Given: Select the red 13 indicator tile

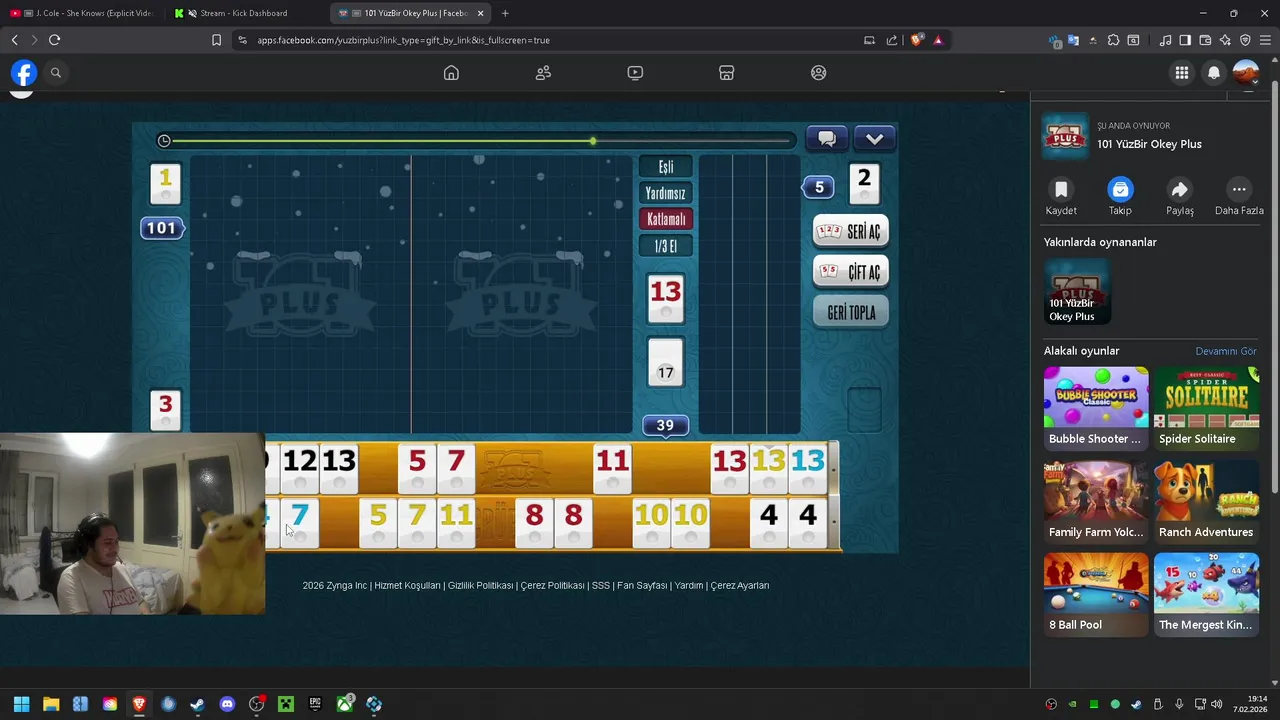Looking at the screenshot, I should coord(666,298).
